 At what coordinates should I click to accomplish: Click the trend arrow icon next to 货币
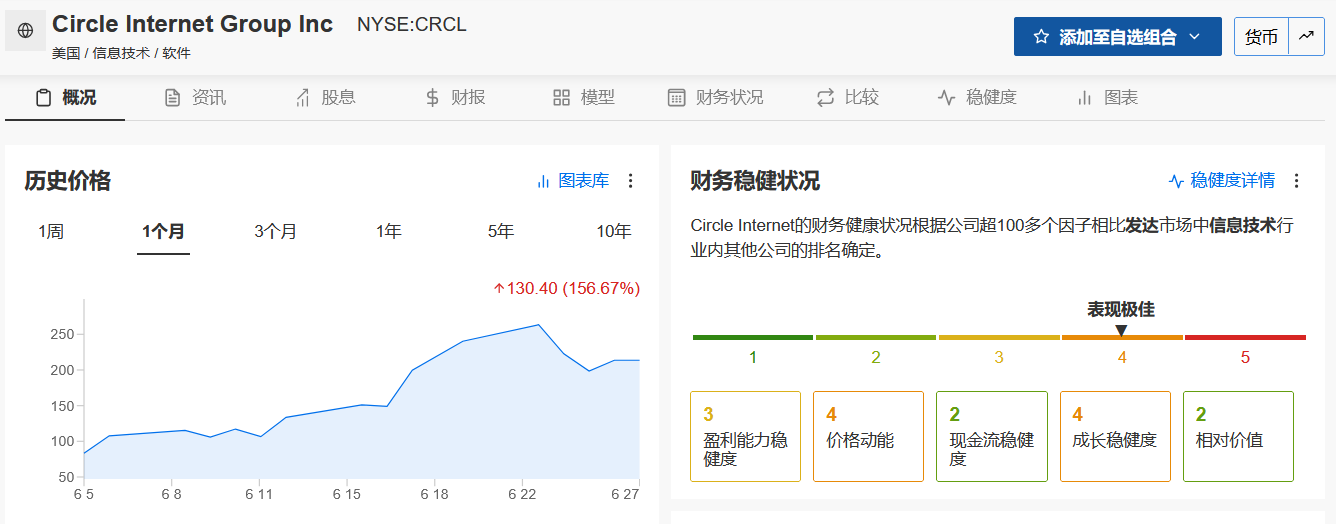click(x=1306, y=37)
